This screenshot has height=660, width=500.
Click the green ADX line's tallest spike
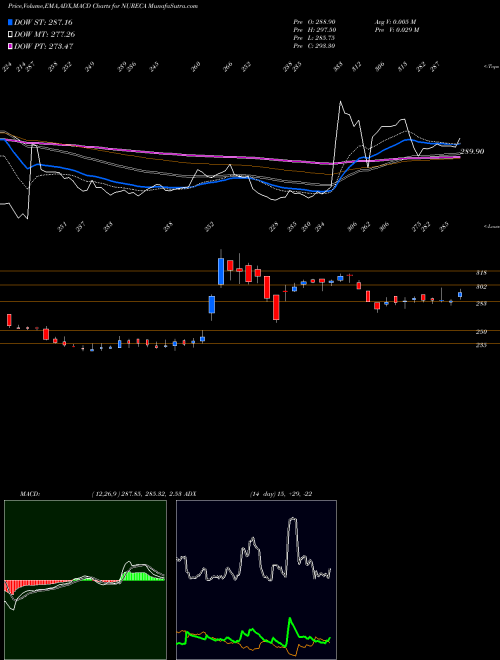[x=290, y=618]
